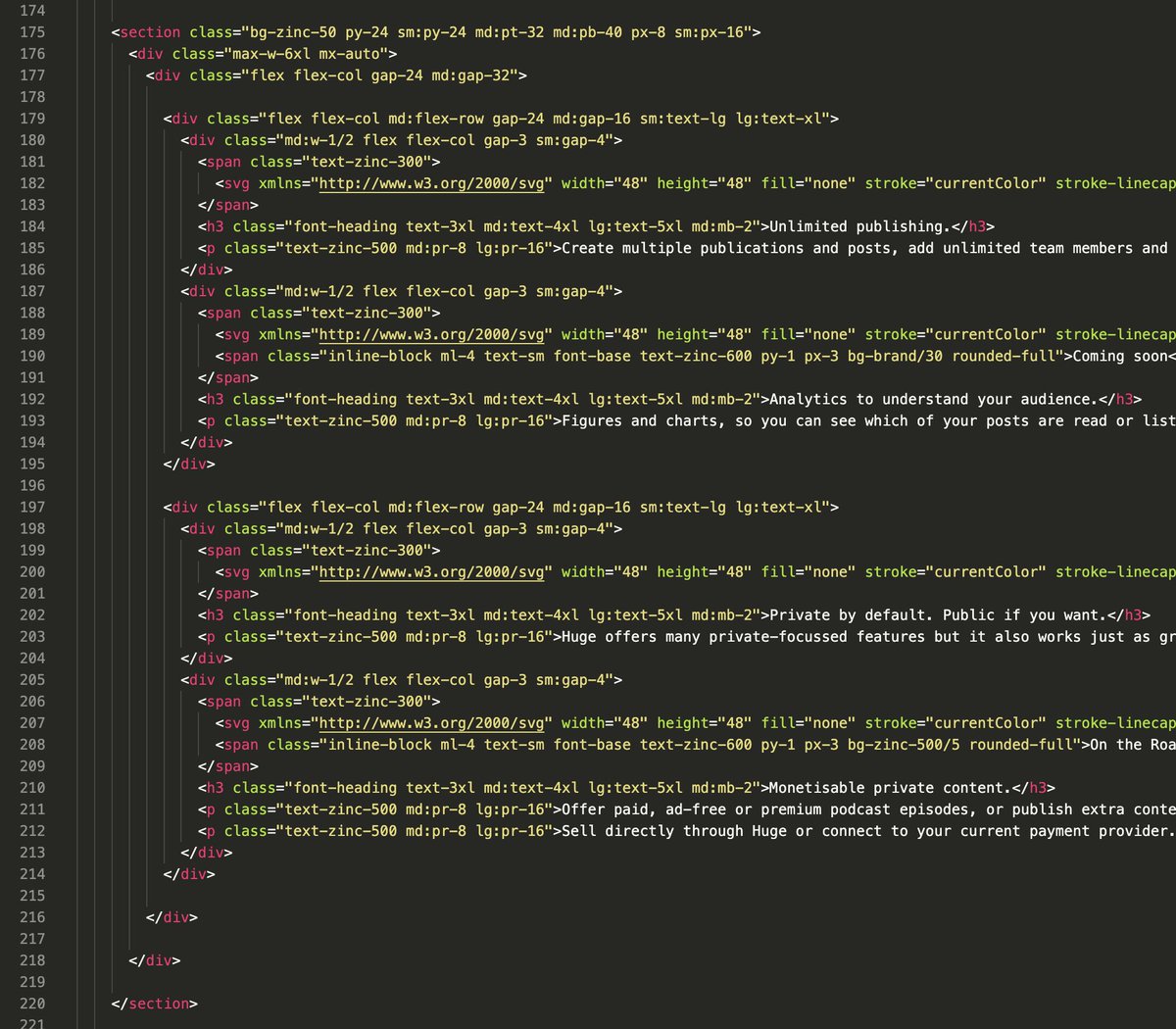The height and width of the screenshot is (1029, 1176).
Task: Click the closing div tag on line 214
Action: pyautogui.click(x=189, y=874)
